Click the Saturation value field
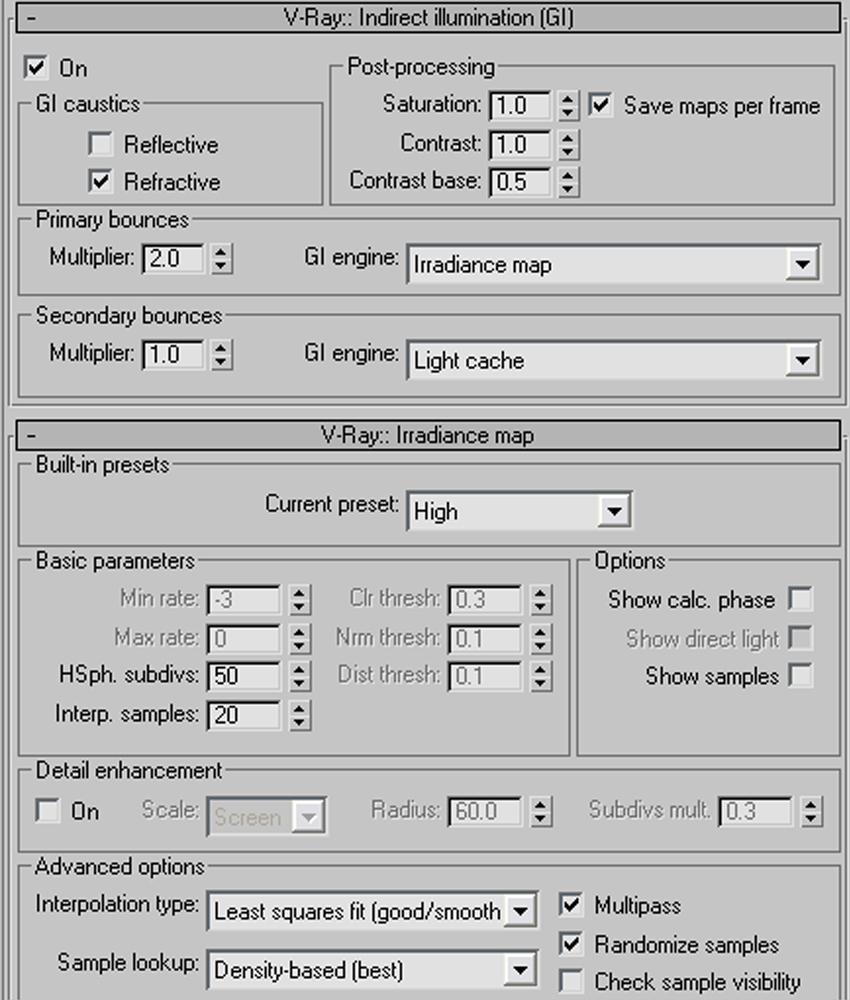Screen dimensions: 850x1000 click(x=519, y=105)
